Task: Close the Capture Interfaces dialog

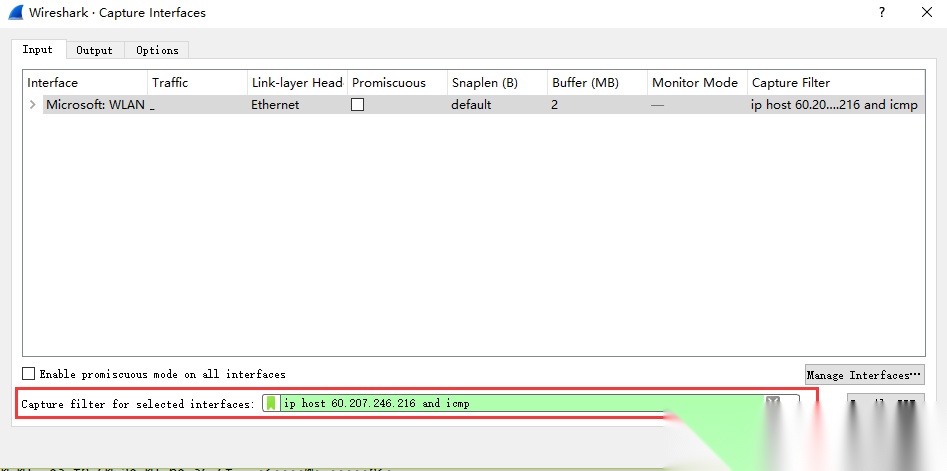Action: 927,12
